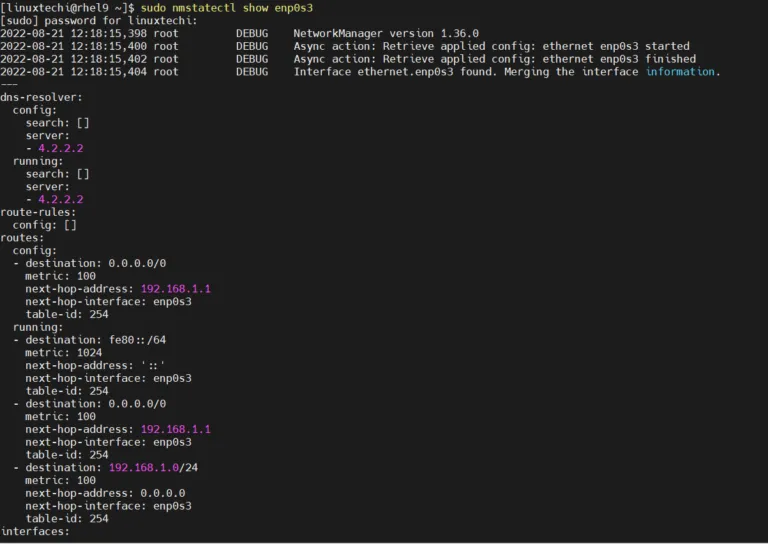This screenshot has width=768, height=544.
Task: Click the 'route-rules:' heading
Action: coord(39,212)
